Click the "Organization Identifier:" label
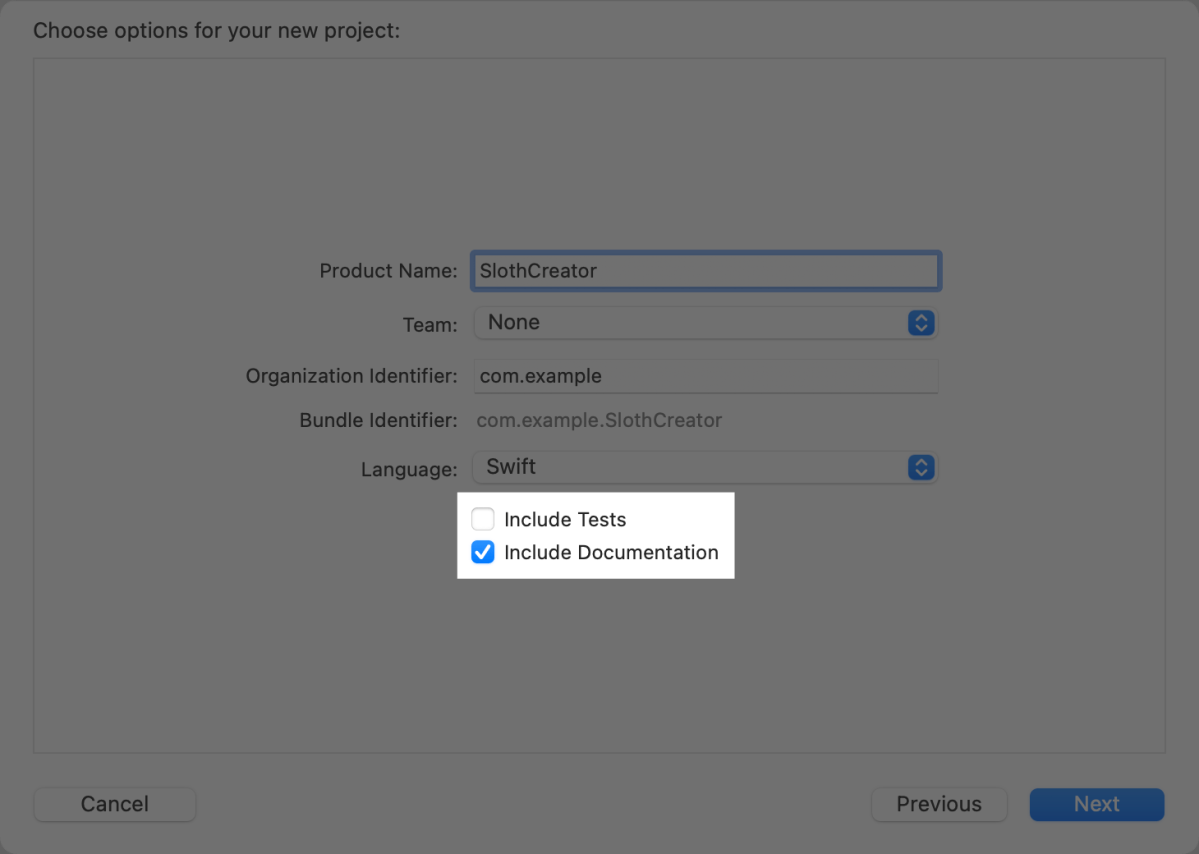 (x=351, y=377)
